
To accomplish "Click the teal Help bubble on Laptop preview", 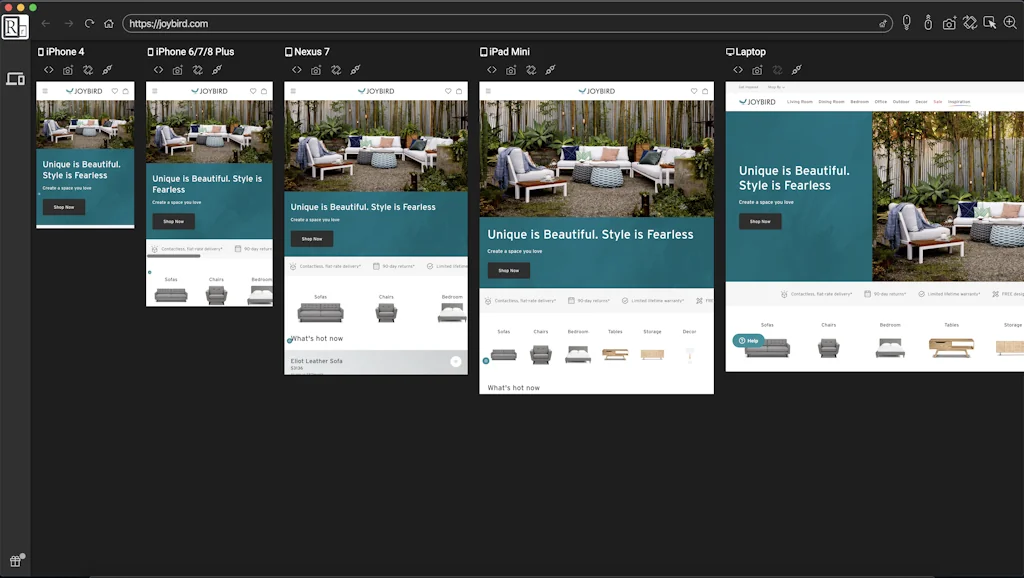I will (748, 341).
